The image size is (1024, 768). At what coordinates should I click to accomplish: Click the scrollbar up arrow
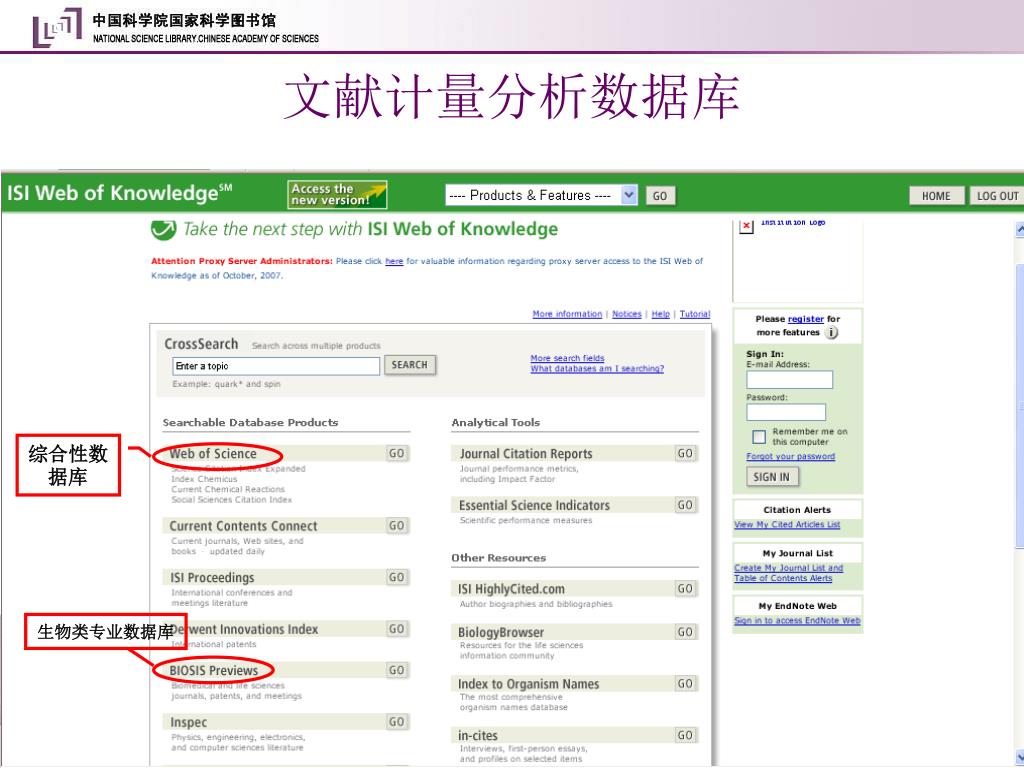click(1019, 229)
